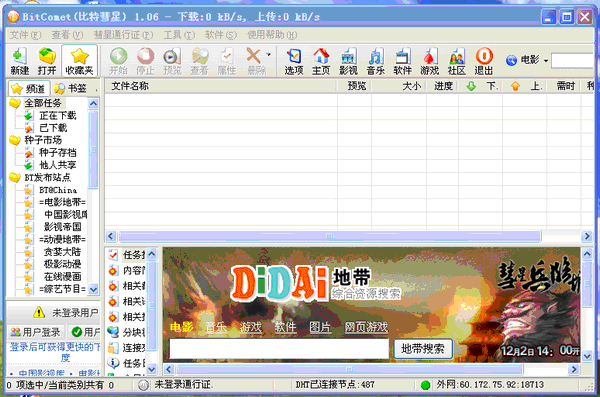Sort by 大小 column header

(x=398, y=86)
